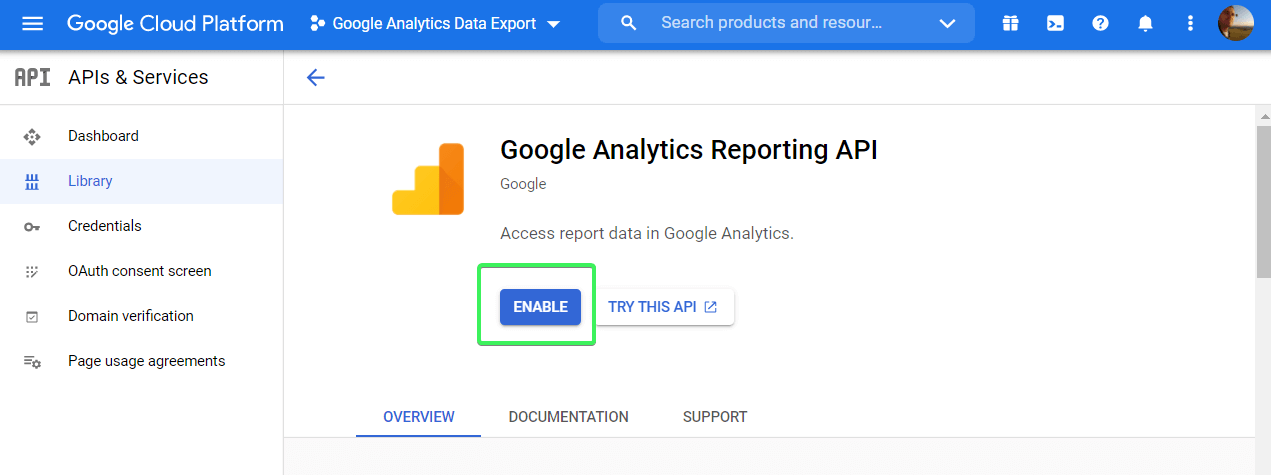This screenshot has height=475, width=1271.
Task: Go back using the left arrow
Action: pos(316,77)
